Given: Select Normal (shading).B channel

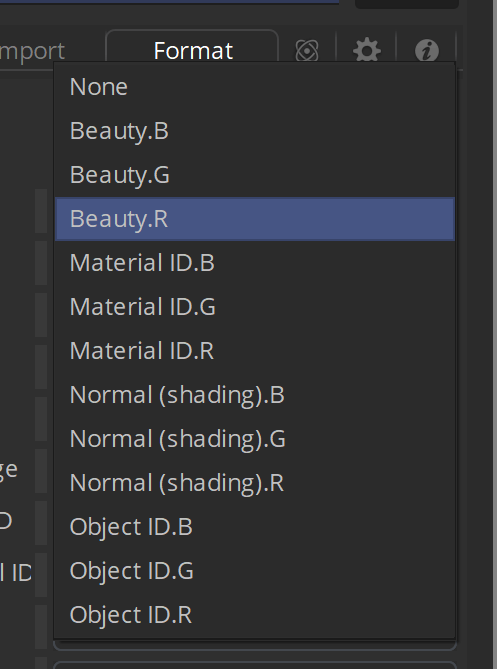Looking at the screenshot, I should coord(255,395).
